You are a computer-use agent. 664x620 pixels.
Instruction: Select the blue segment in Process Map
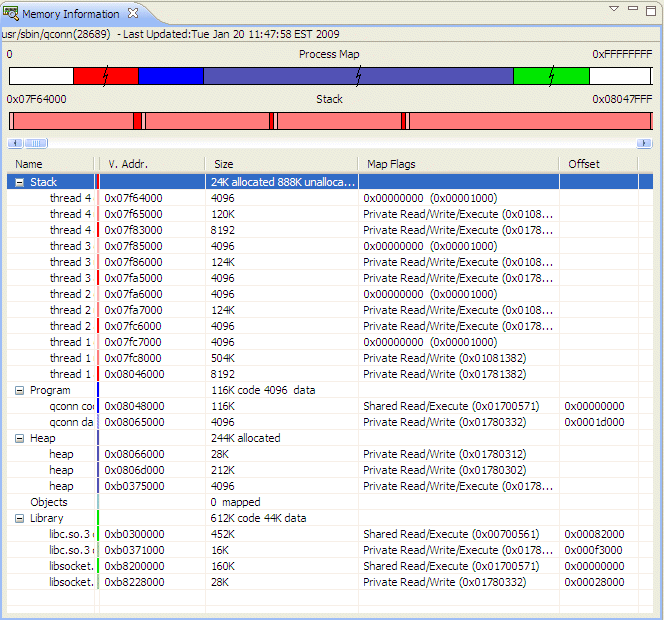170,76
